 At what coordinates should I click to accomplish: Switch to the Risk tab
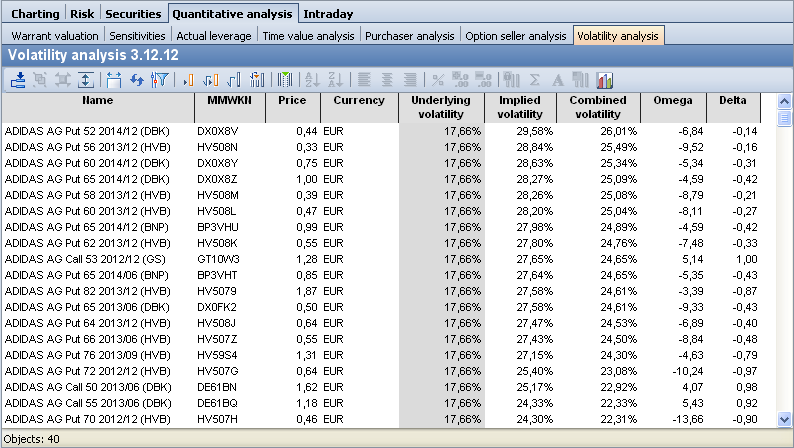[x=82, y=14]
